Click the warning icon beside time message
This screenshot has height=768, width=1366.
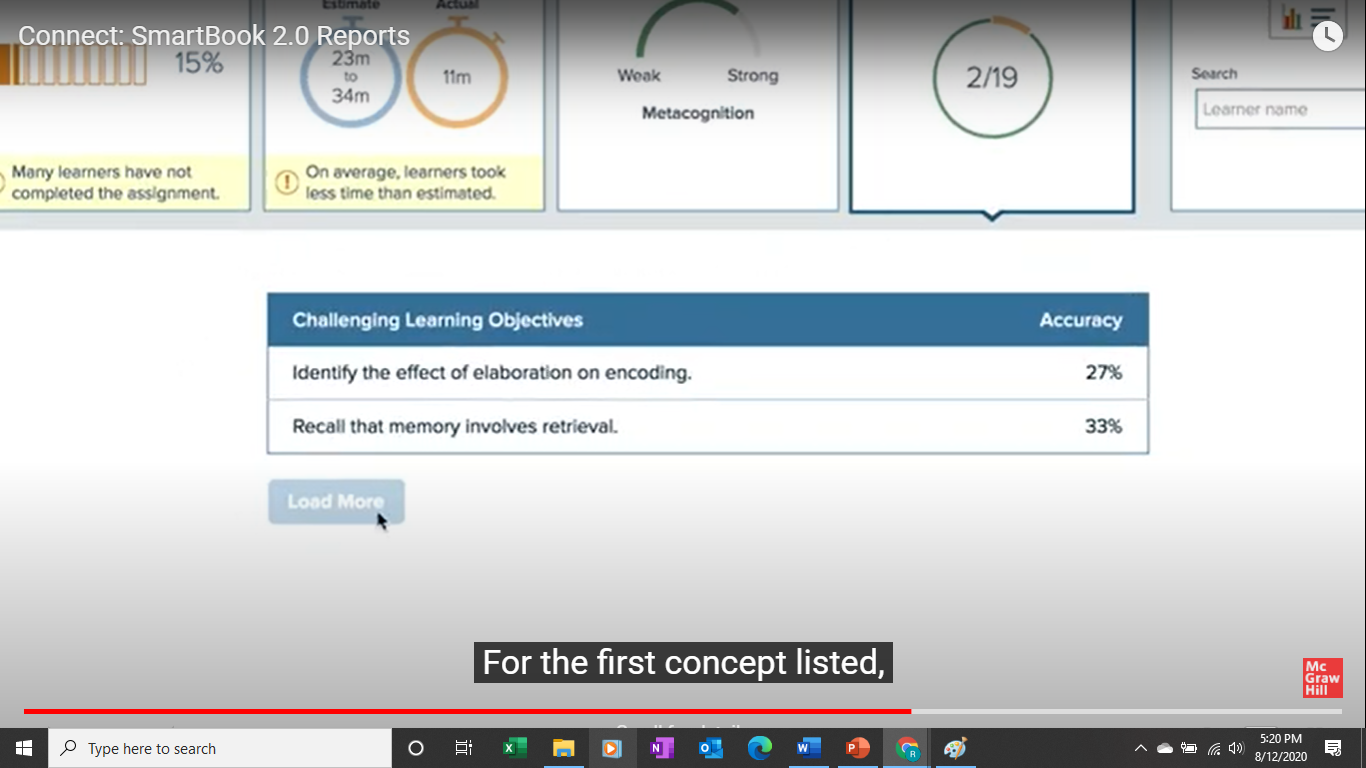pyautogui.click(x=286, y=183)
